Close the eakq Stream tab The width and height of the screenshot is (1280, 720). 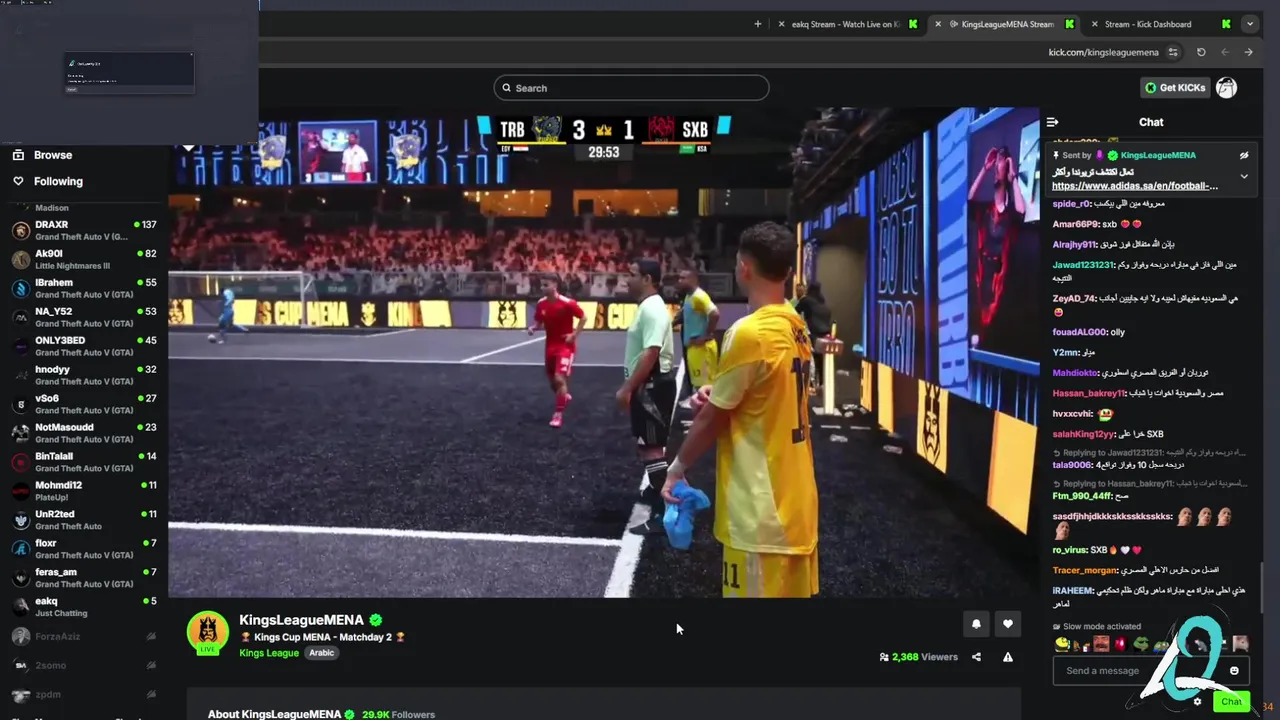782,24
